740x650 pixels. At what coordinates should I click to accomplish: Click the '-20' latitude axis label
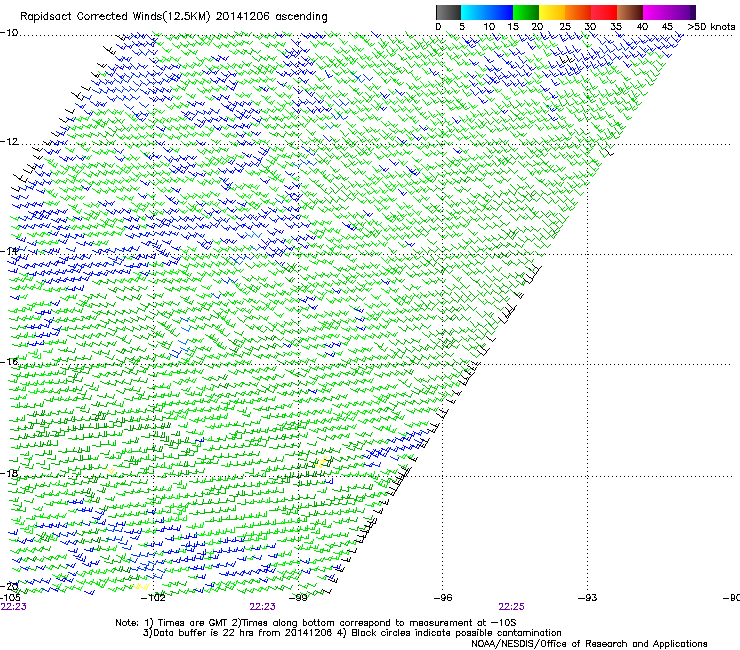(9, 586)
